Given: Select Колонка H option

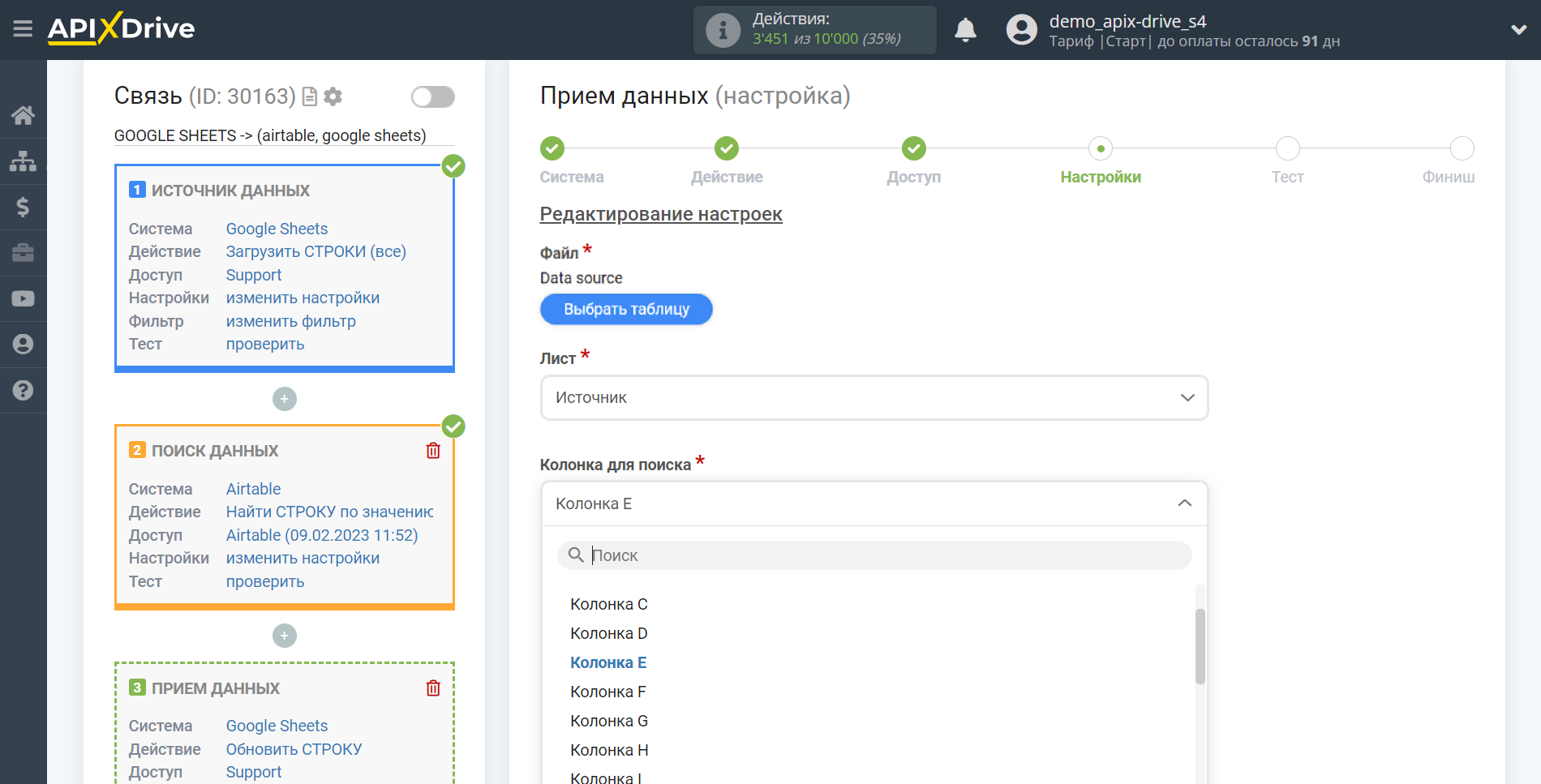Looking at the screenshot, I should 609,750.
